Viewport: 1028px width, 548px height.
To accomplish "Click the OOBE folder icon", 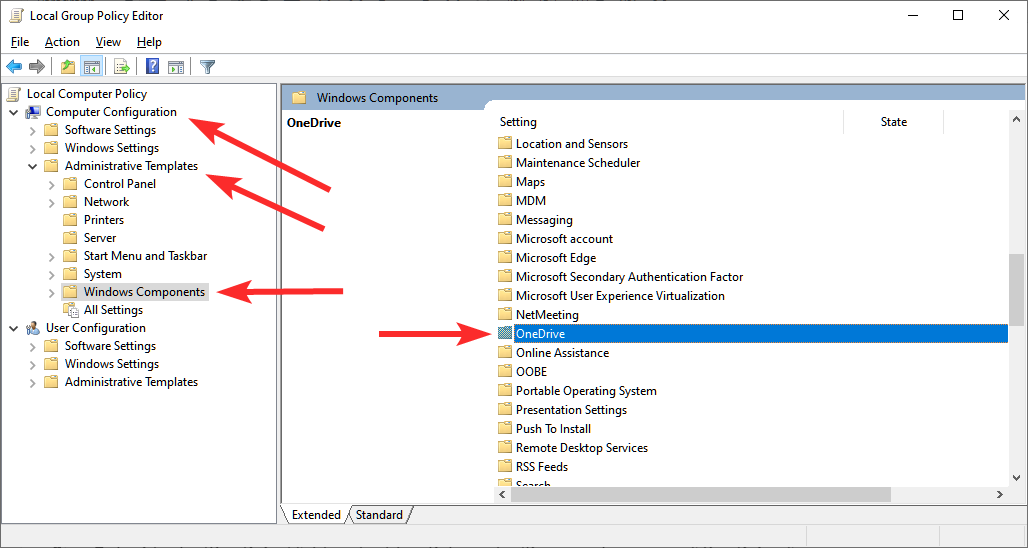I will tap(504, 372).
